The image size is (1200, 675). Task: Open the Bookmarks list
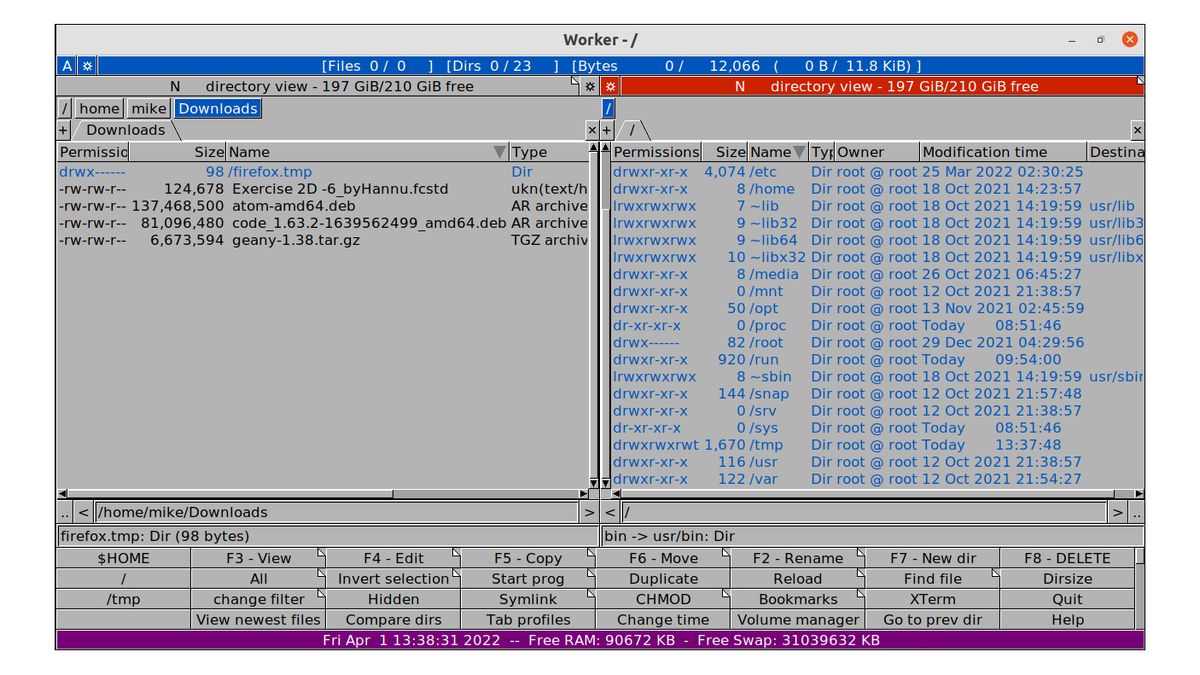797,598
